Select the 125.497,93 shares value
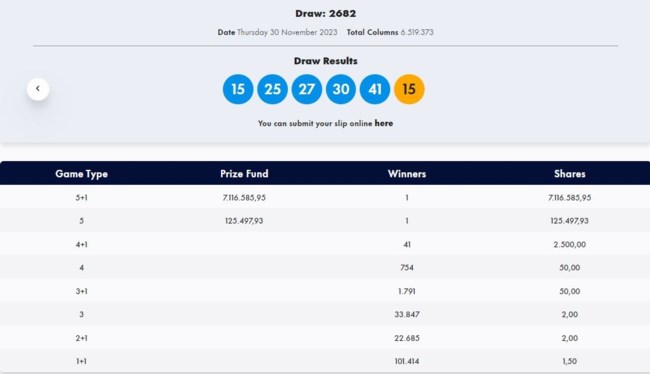Viewport: 650px width, 374px height. (x=570, y=221)
